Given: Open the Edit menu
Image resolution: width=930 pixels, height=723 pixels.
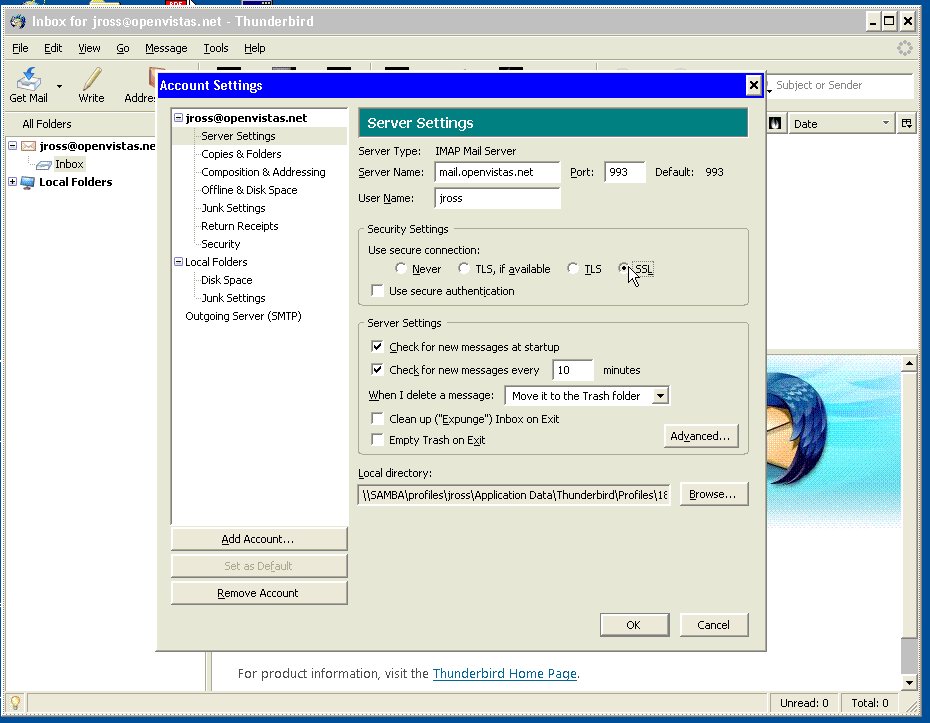Looking at the screenshot, I should [53, 48].
